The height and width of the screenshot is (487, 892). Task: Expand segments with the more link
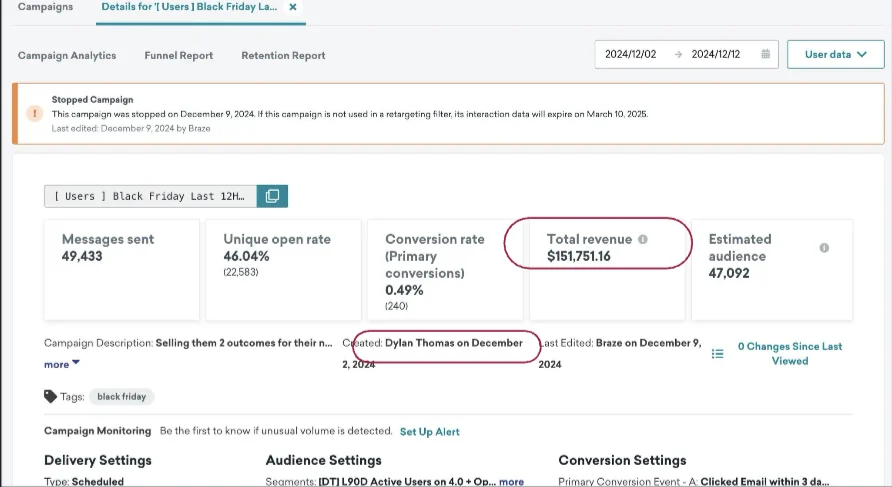511,481
